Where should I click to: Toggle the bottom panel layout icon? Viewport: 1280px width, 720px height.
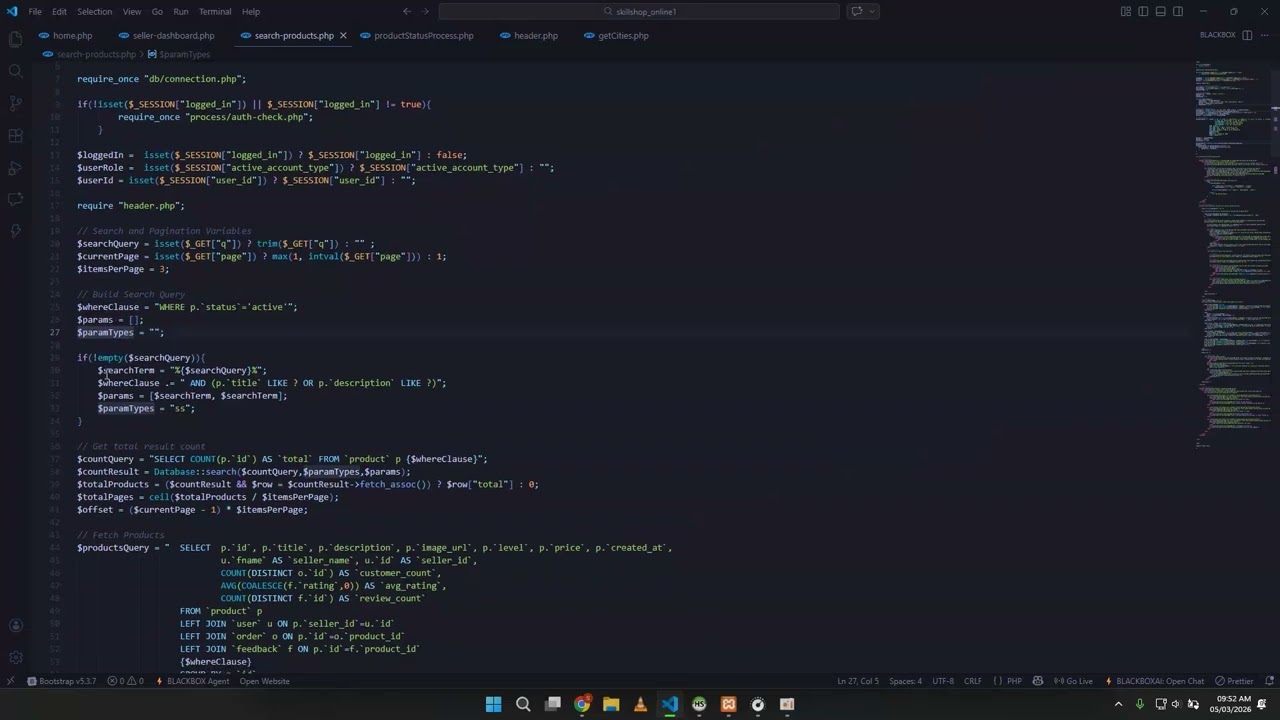[1161, 11]
